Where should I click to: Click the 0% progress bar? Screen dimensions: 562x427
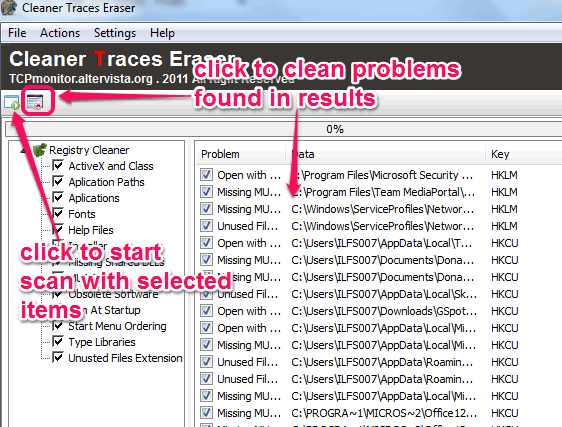pos(284,129)
